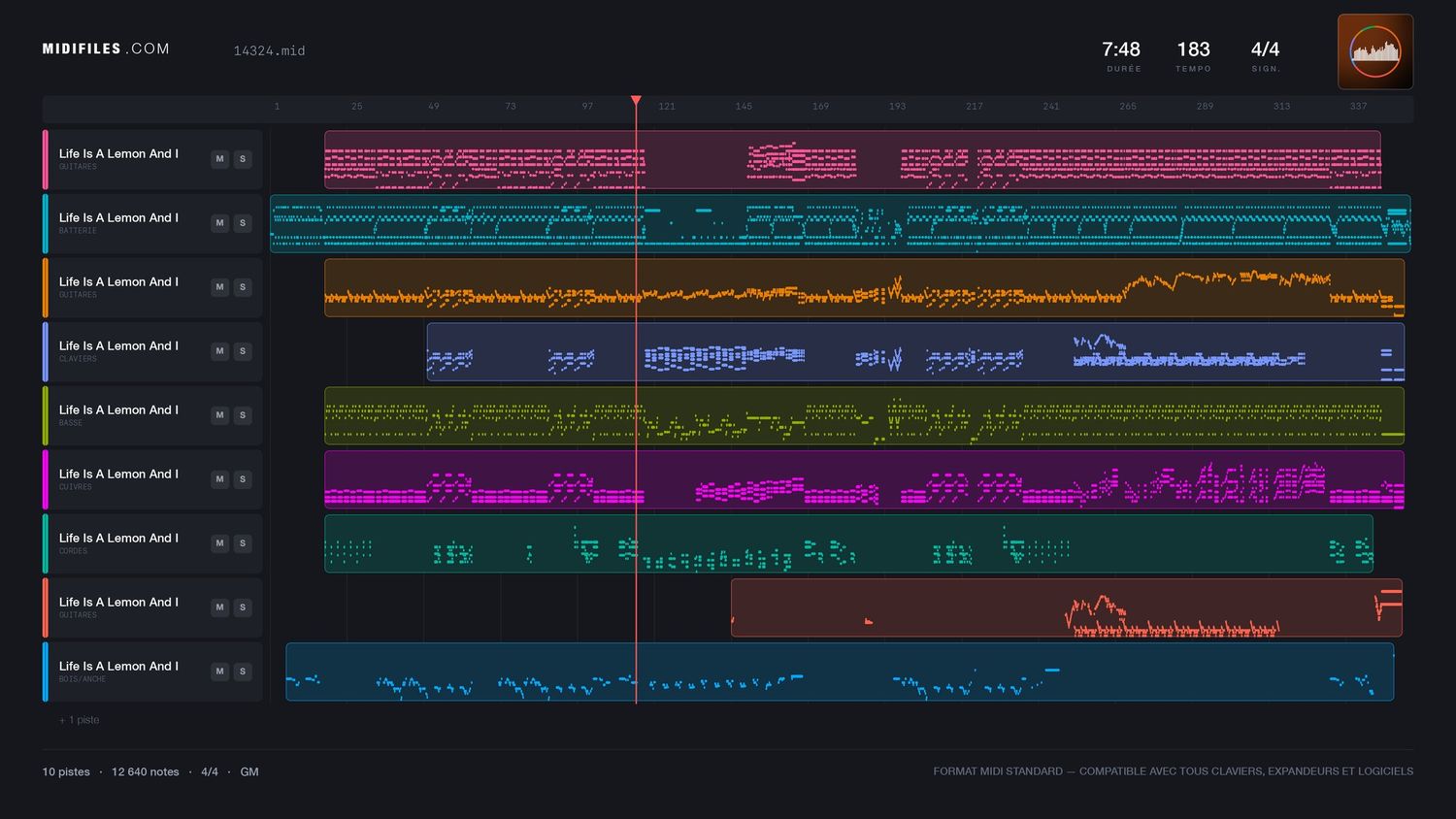1456x819 pixels.
Task: Jump to measure 145 on ruler
Action: [x=744, y=107]
